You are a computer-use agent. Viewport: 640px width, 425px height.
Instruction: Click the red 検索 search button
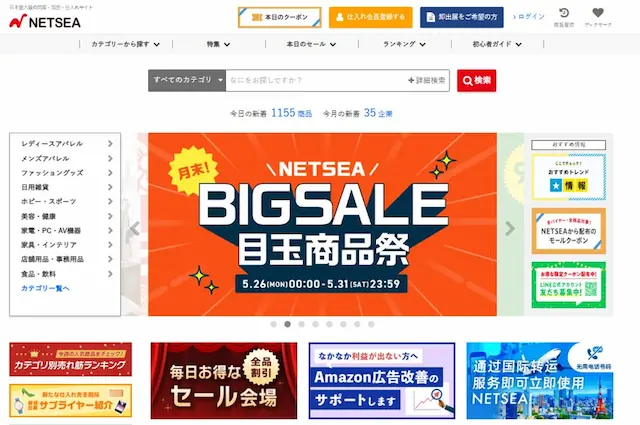476,80
